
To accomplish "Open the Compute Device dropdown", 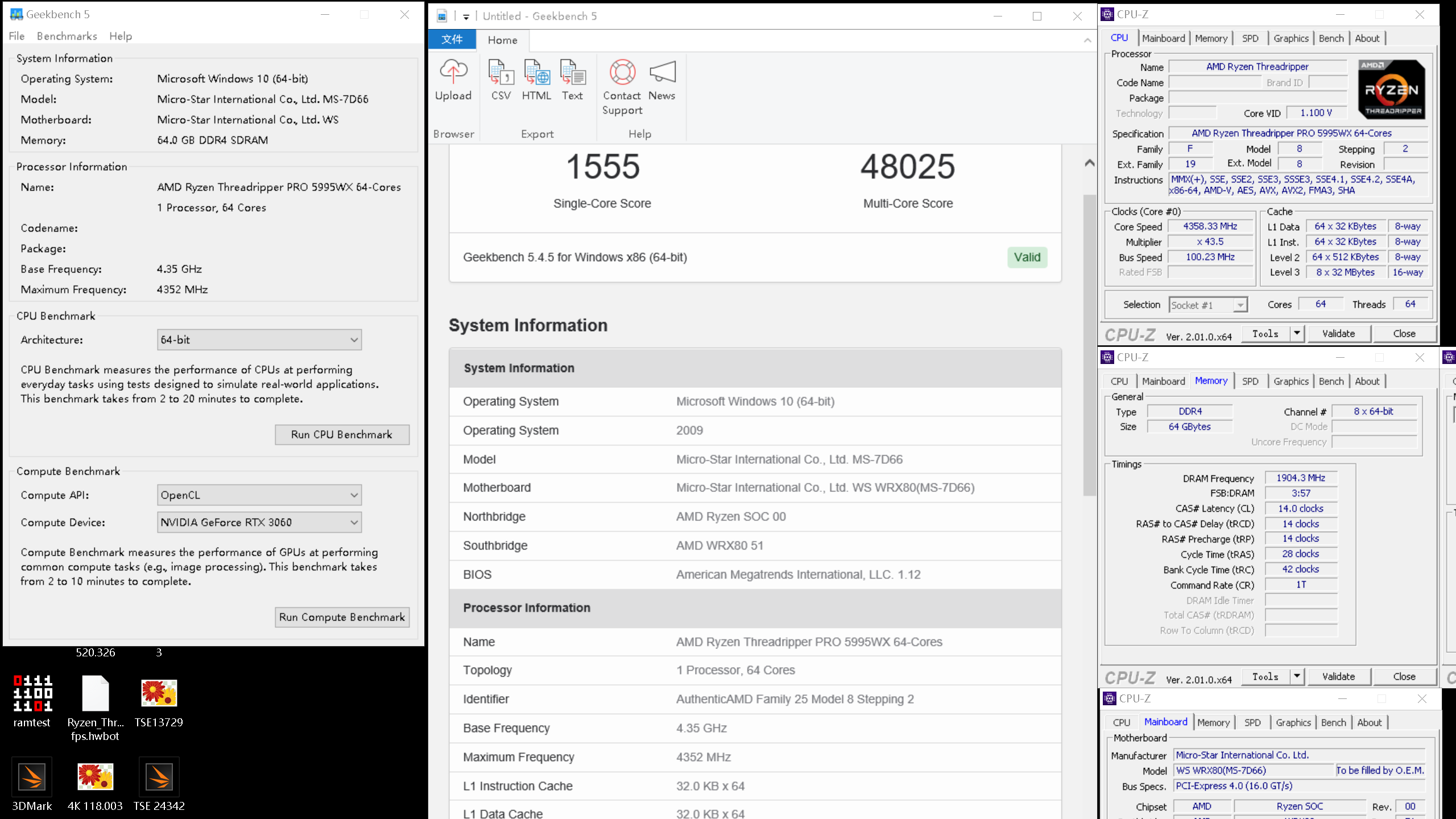I will [x=259, y=523].
